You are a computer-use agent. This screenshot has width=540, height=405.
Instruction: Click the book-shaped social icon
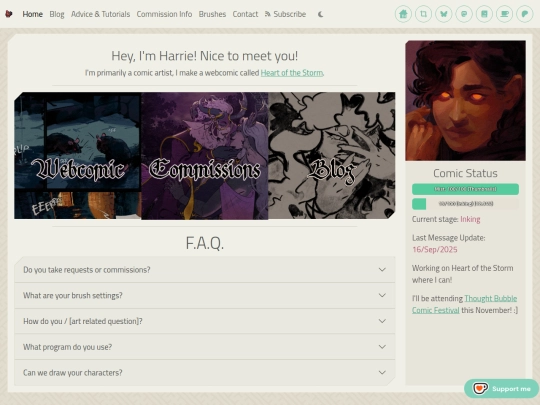484,14
